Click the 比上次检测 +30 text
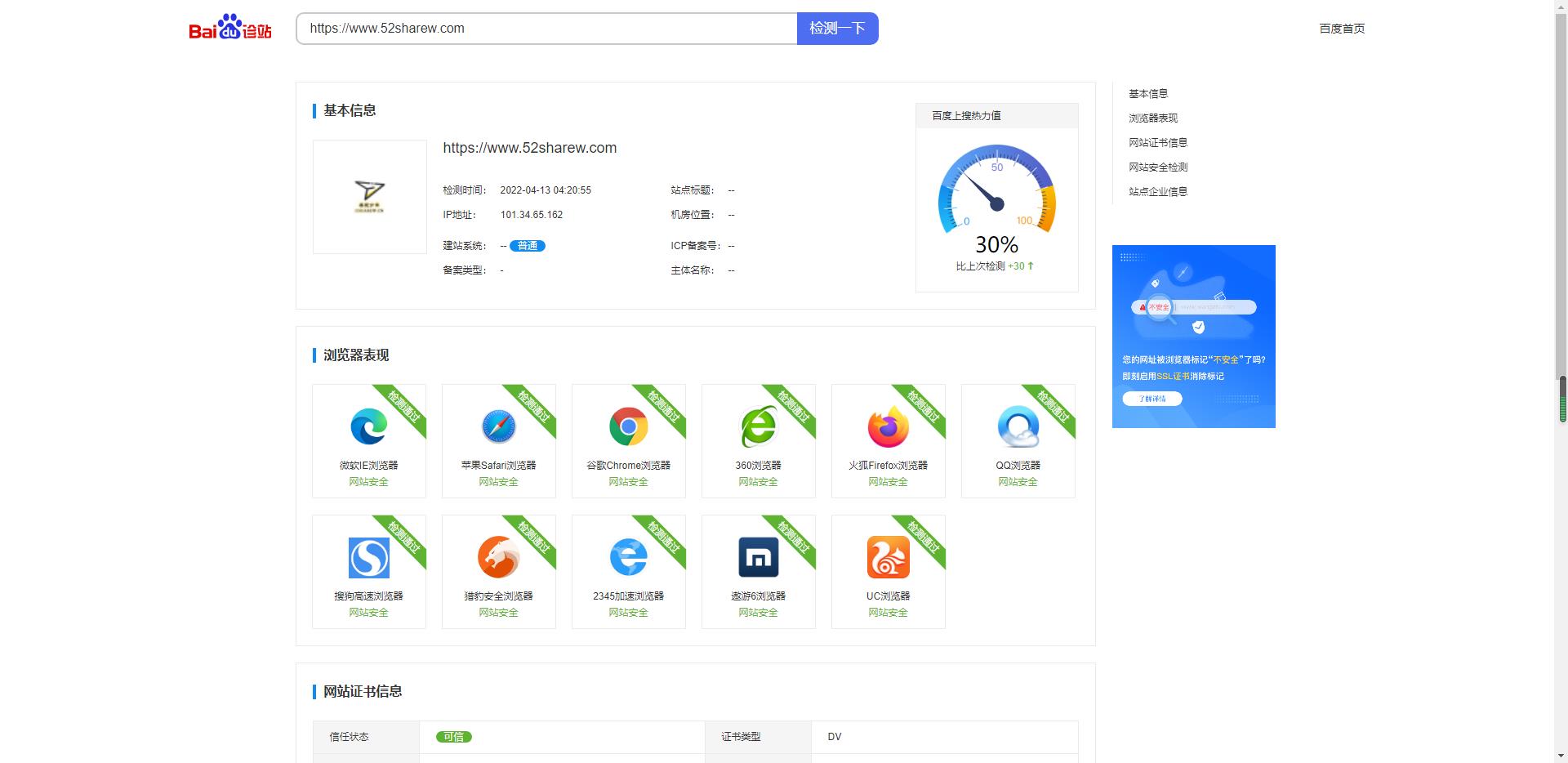The width and height of the screenshot is (1568, 763). [x=995, y=266]
